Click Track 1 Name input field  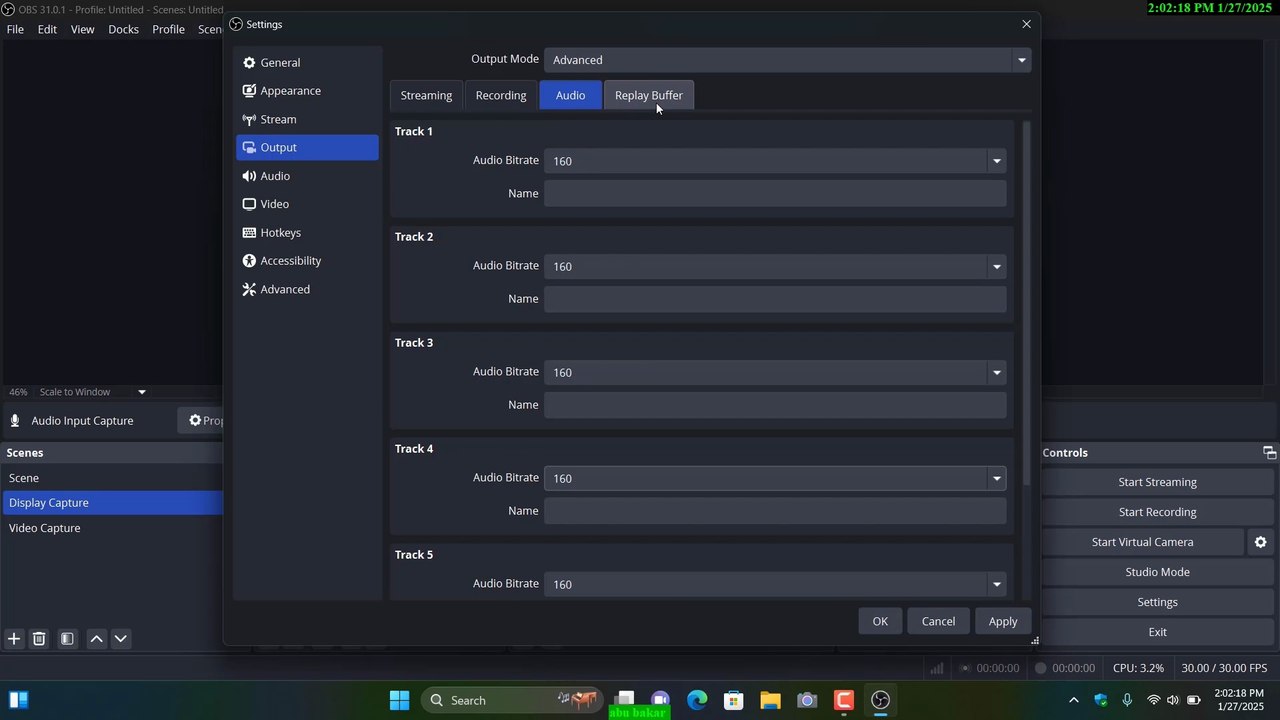775,193
